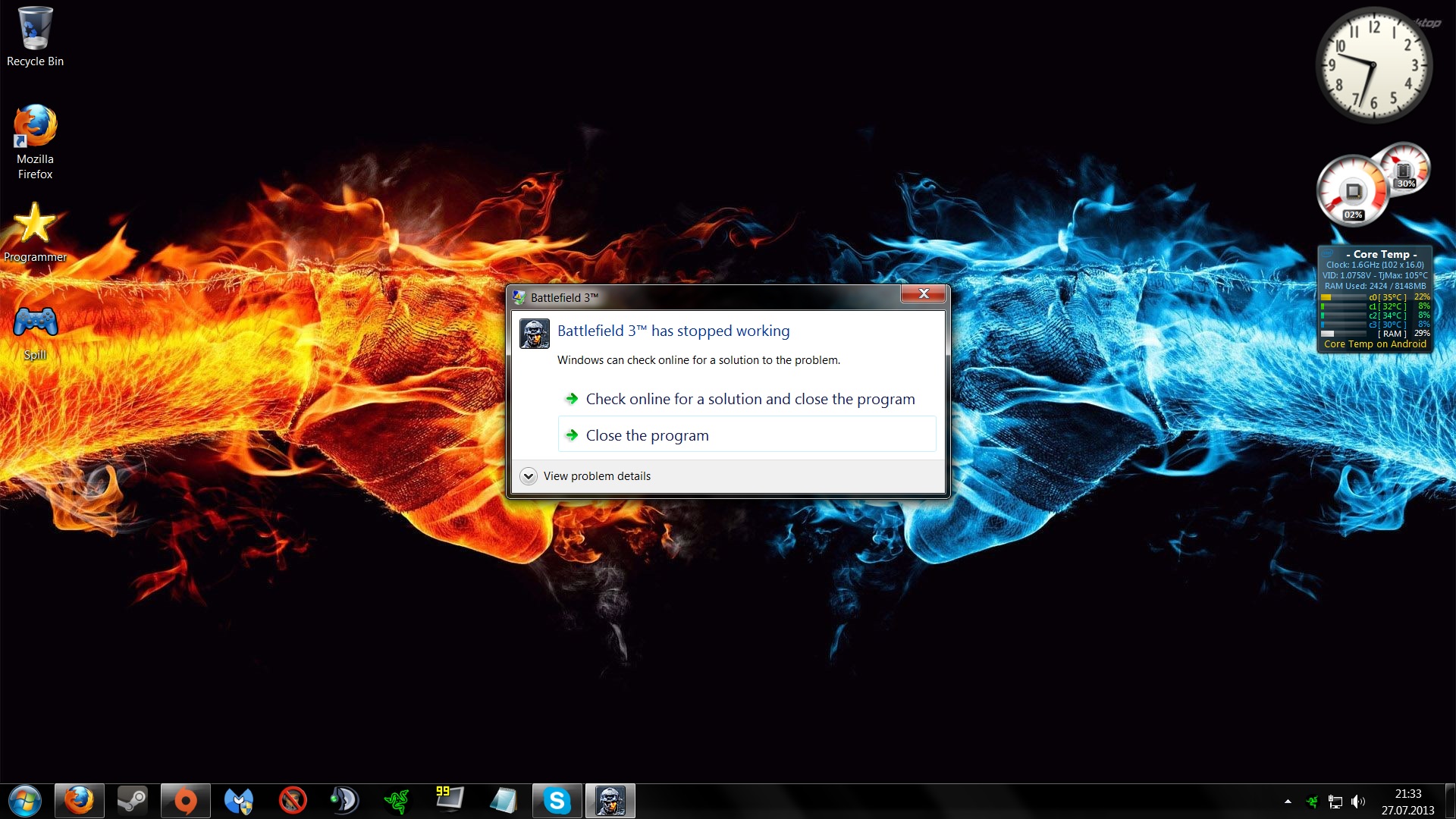
Task: Select the Mozilla Firefox desktop shortcut
Action: pos(35,143)
